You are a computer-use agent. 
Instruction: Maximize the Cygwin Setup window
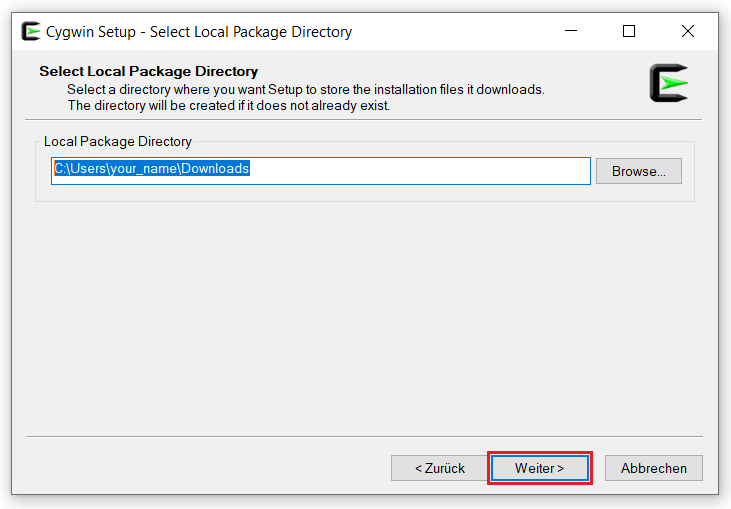click(628, 31)
